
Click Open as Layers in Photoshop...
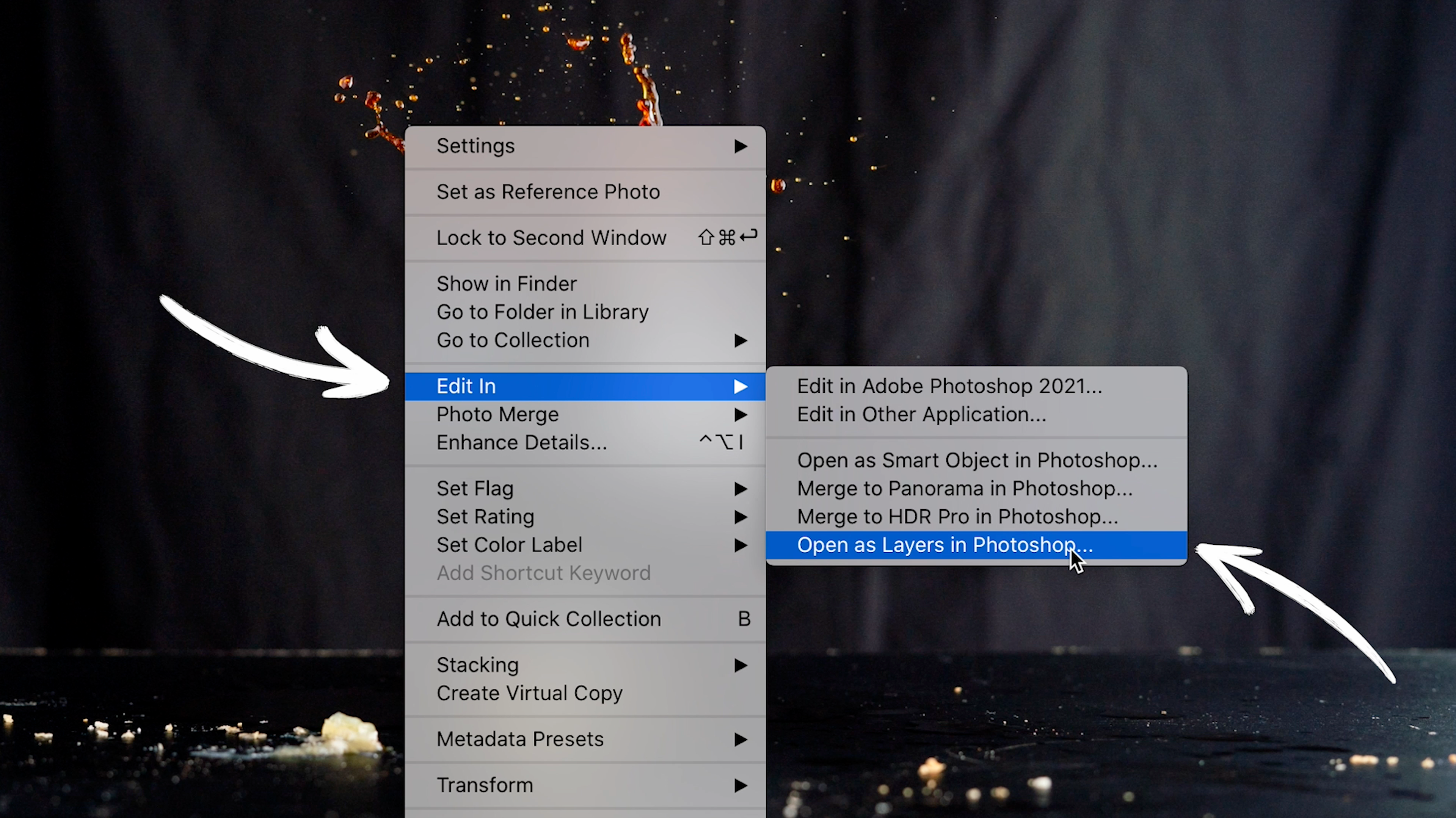pyautogui.click(x=976, y=545)
